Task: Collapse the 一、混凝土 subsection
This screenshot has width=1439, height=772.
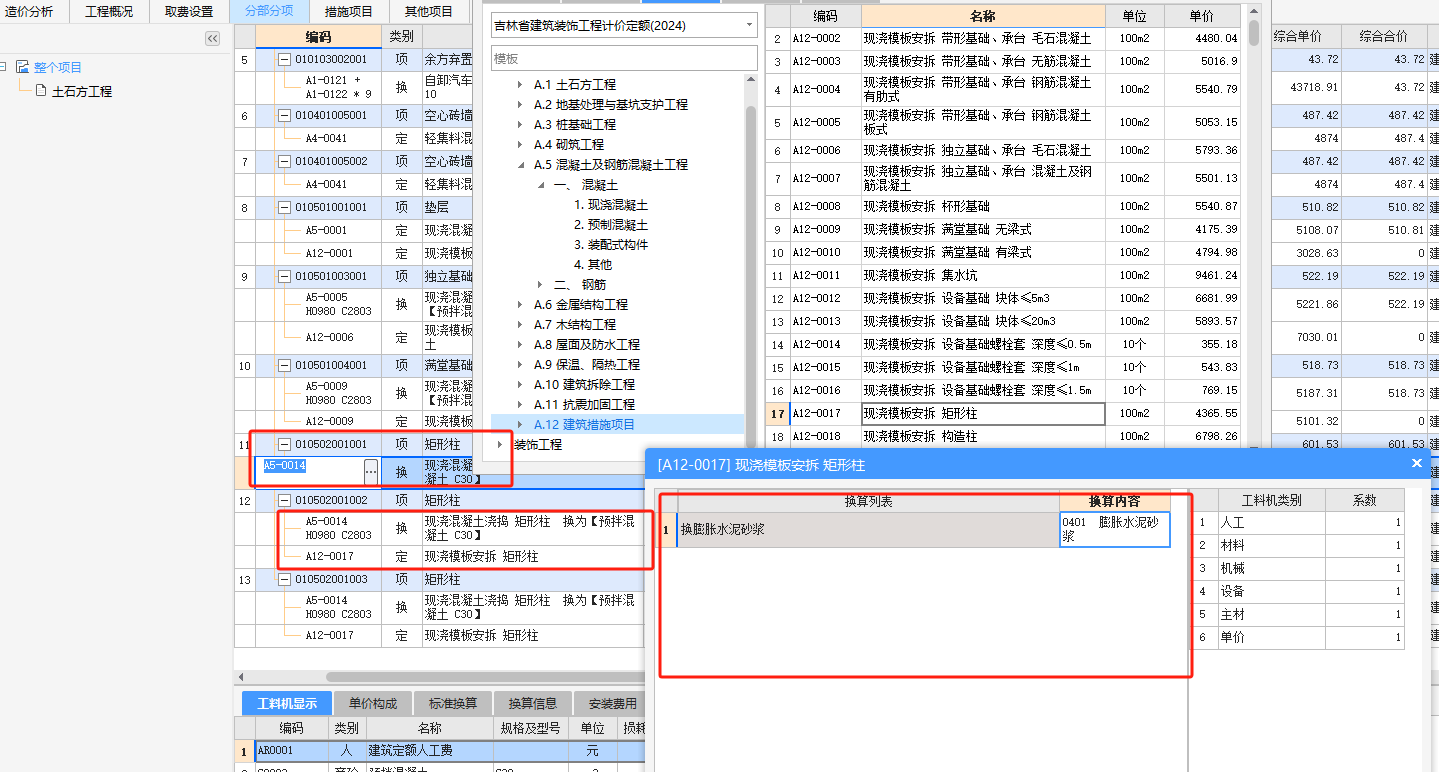Action: pyautogui.click(x=540, y=185)
